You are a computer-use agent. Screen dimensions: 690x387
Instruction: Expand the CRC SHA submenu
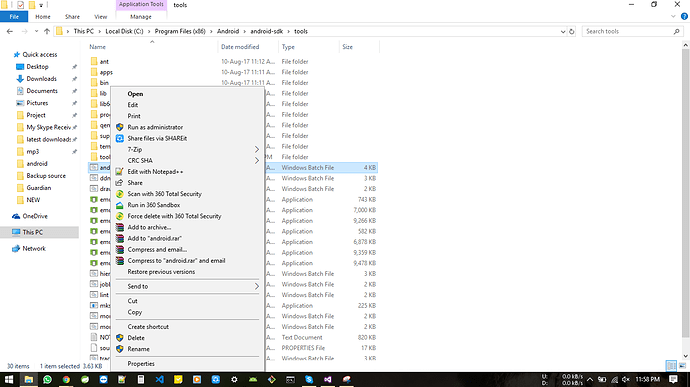point(187,161)
